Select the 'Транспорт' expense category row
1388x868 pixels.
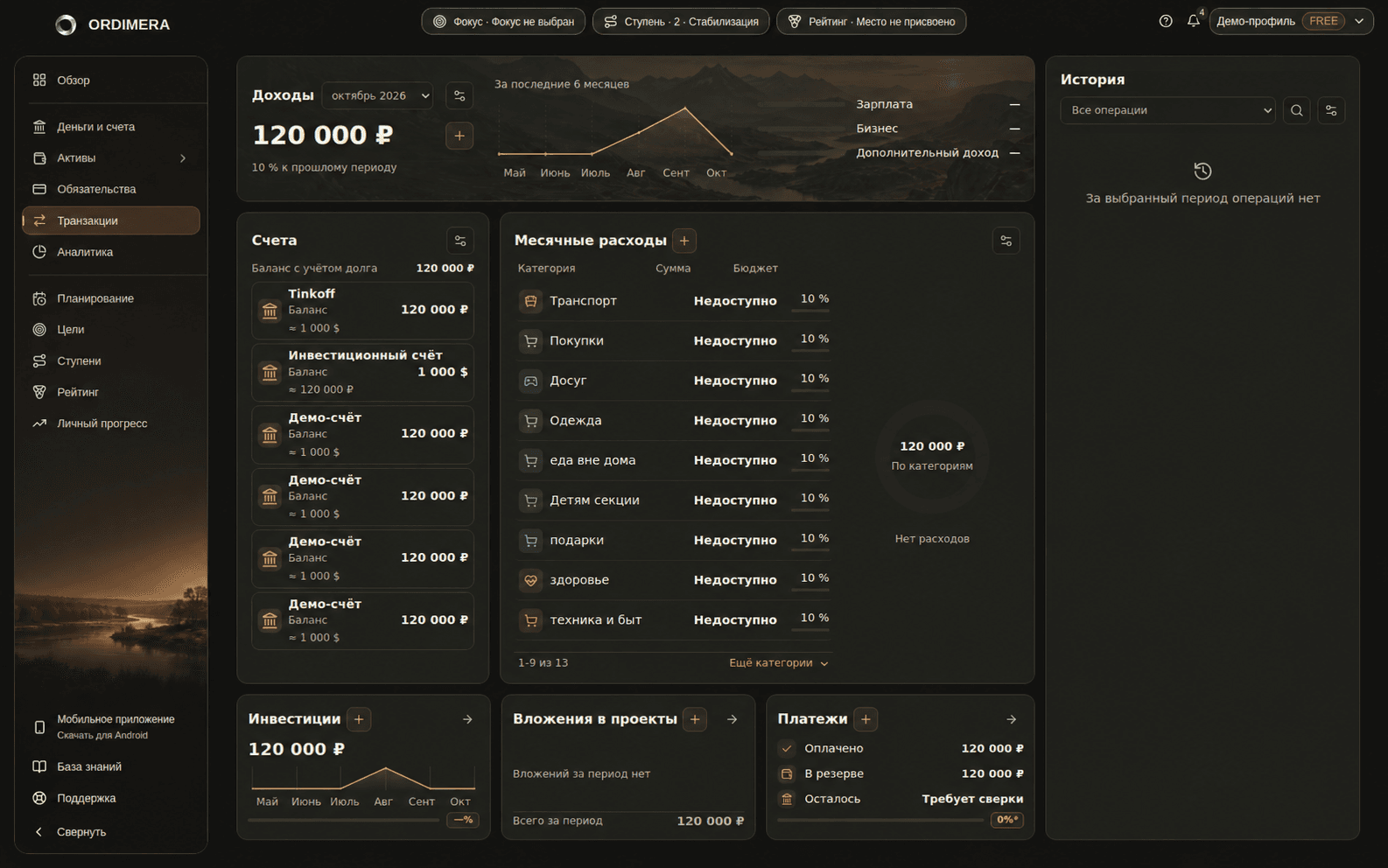(x=673, y=301)
